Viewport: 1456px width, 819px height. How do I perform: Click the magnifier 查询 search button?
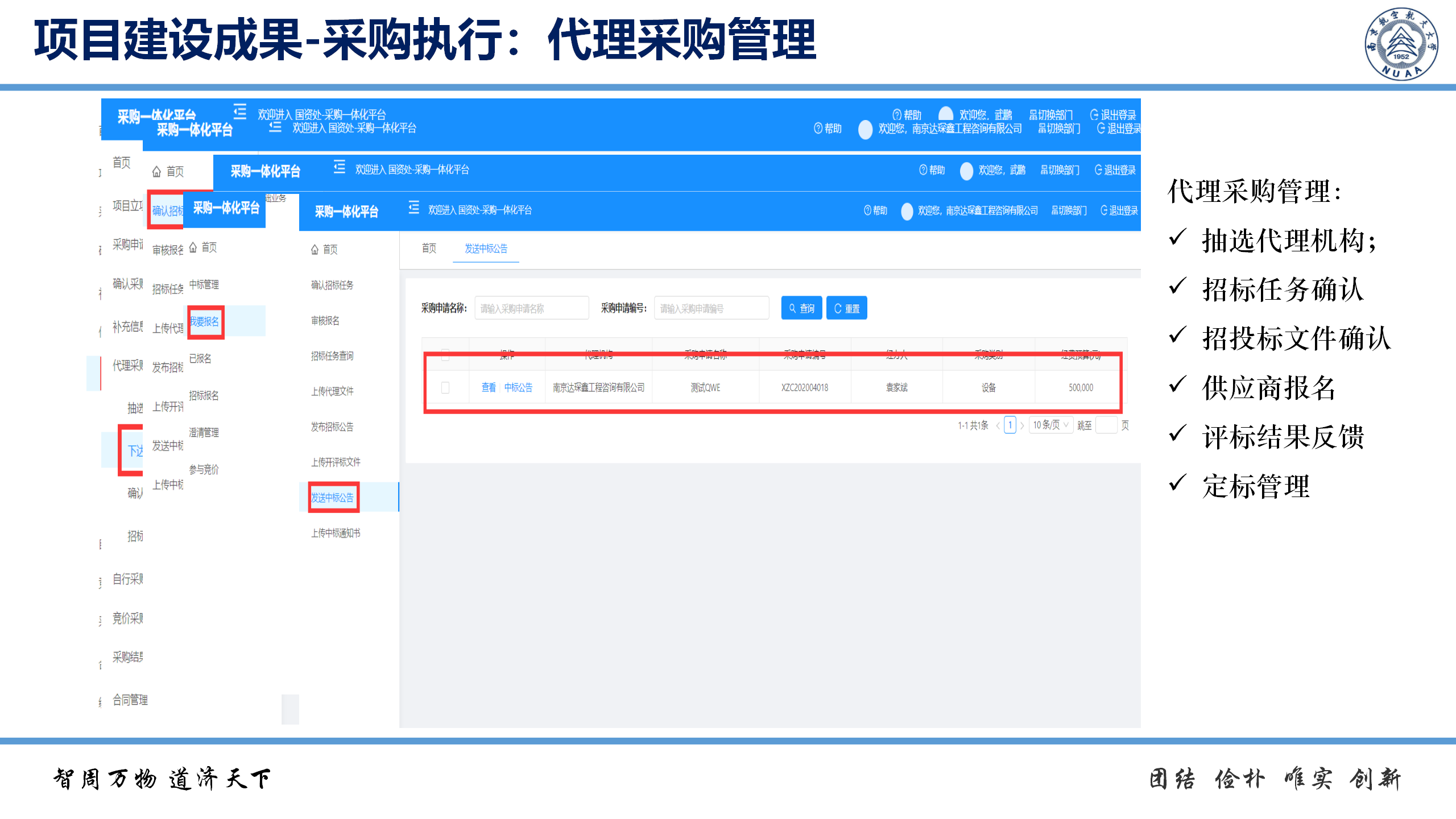pos(801,308)
